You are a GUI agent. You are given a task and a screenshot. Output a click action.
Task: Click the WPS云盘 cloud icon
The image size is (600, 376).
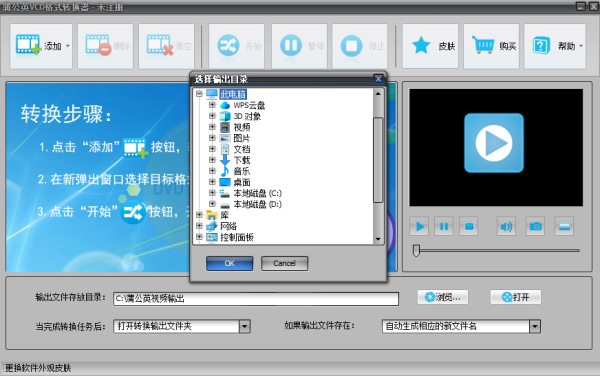click(225, 105)
